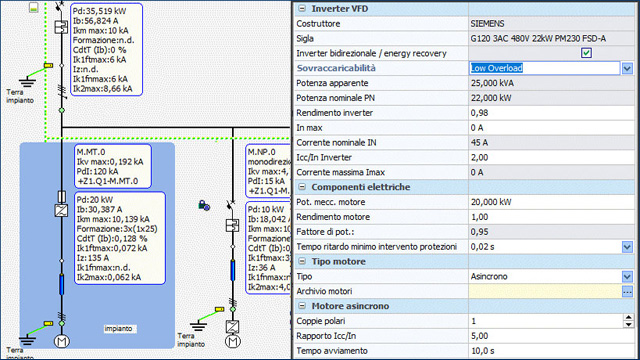Select the breaker symbol on top feeder
The height and width of the screenshot is (360, 640).
point(61,27)
